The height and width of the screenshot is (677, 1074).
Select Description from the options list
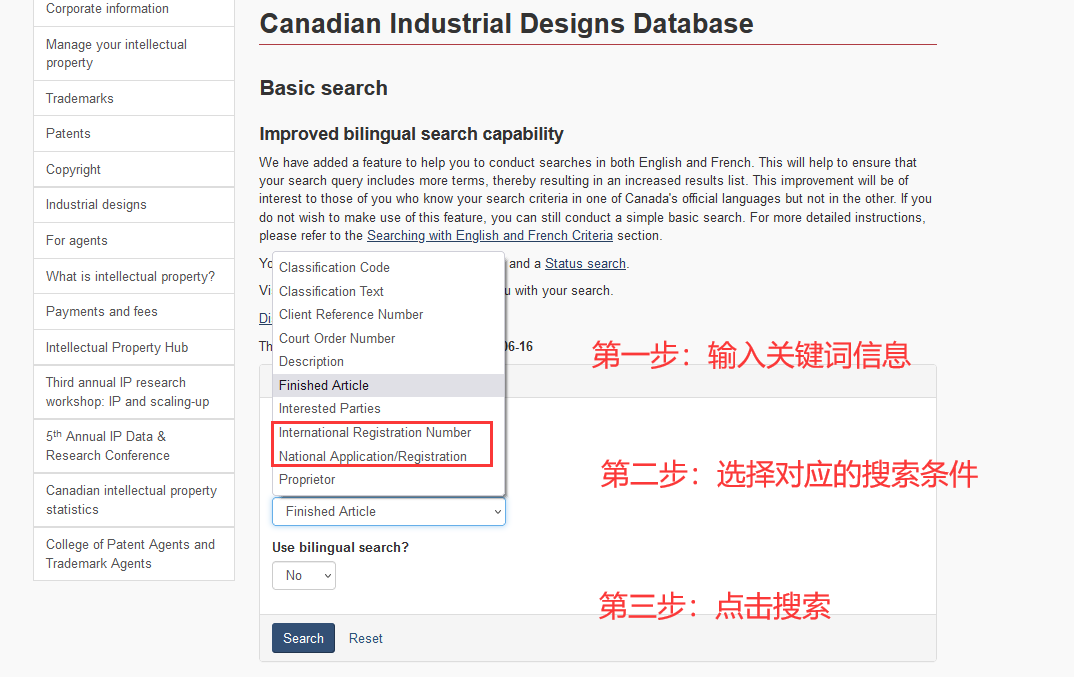pos(311,361)
